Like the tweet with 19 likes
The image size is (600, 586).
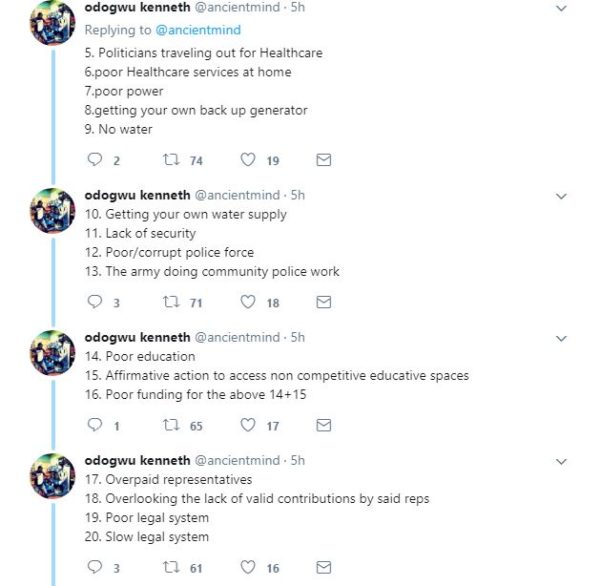(249, 160)
